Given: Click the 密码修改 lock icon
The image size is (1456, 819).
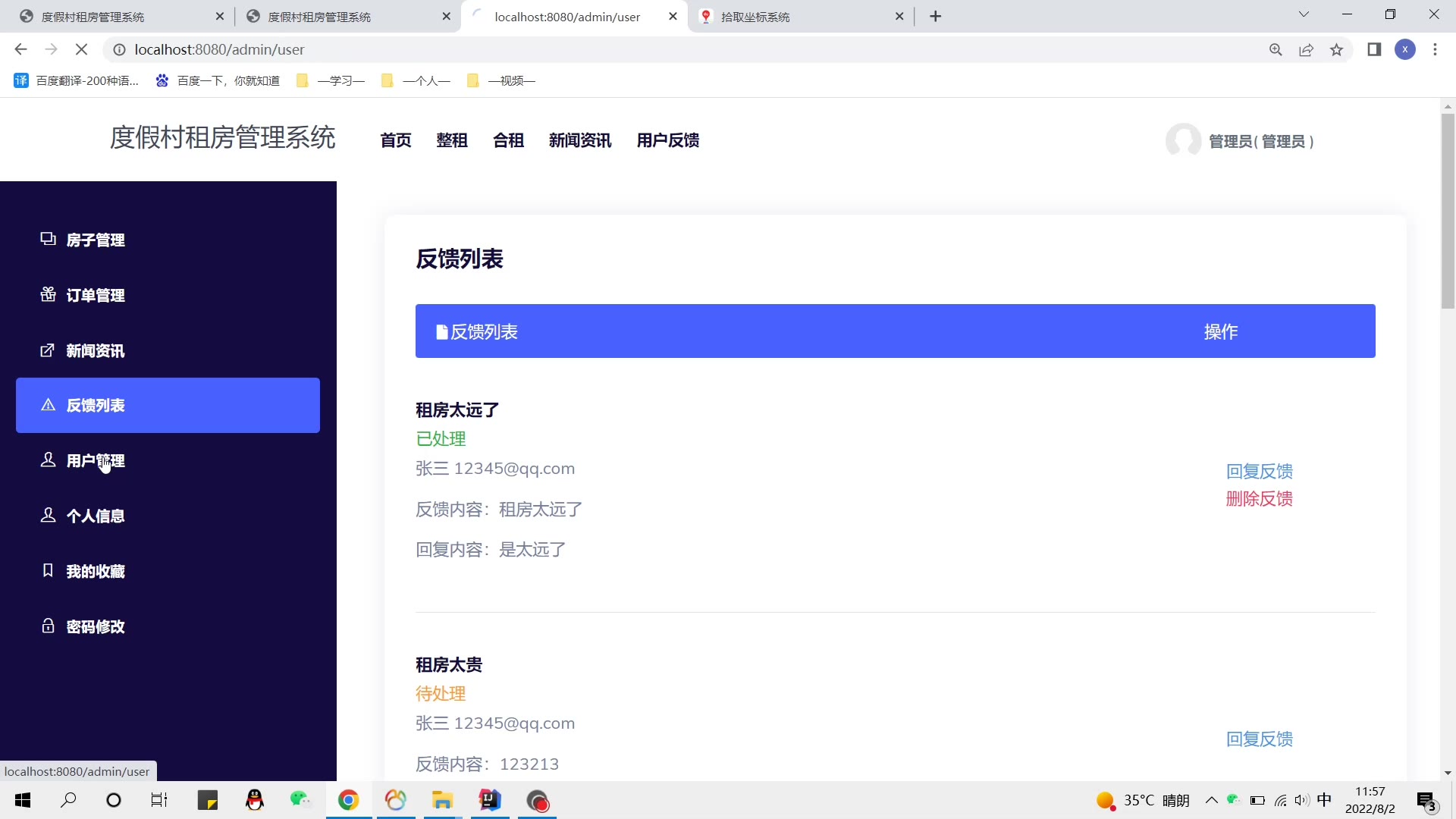Looking at the screenshot, I should click(48, 626).
